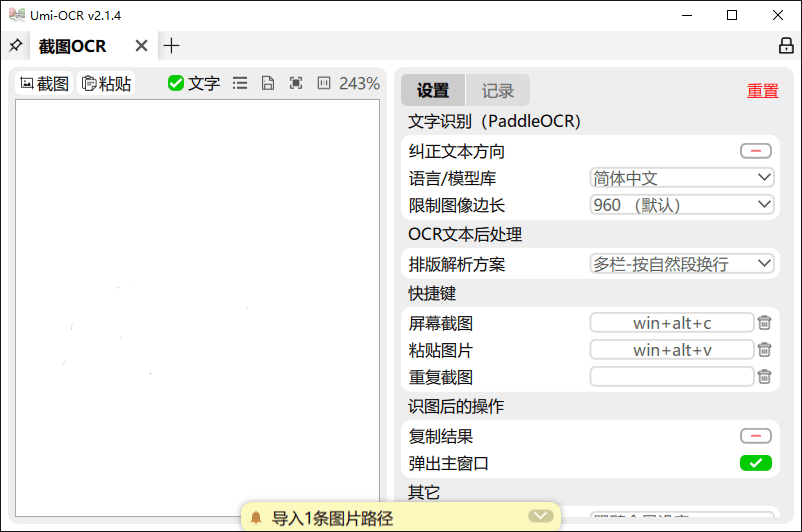Click the bell icon in notification
The image size is (802, 532).
(x=256, y=518)
